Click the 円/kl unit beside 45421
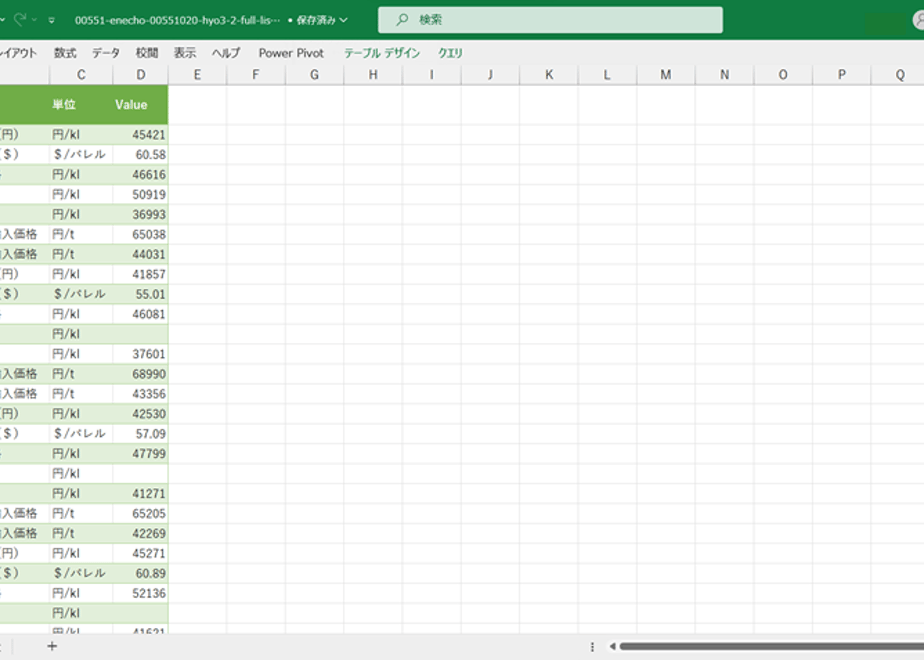 81,134
